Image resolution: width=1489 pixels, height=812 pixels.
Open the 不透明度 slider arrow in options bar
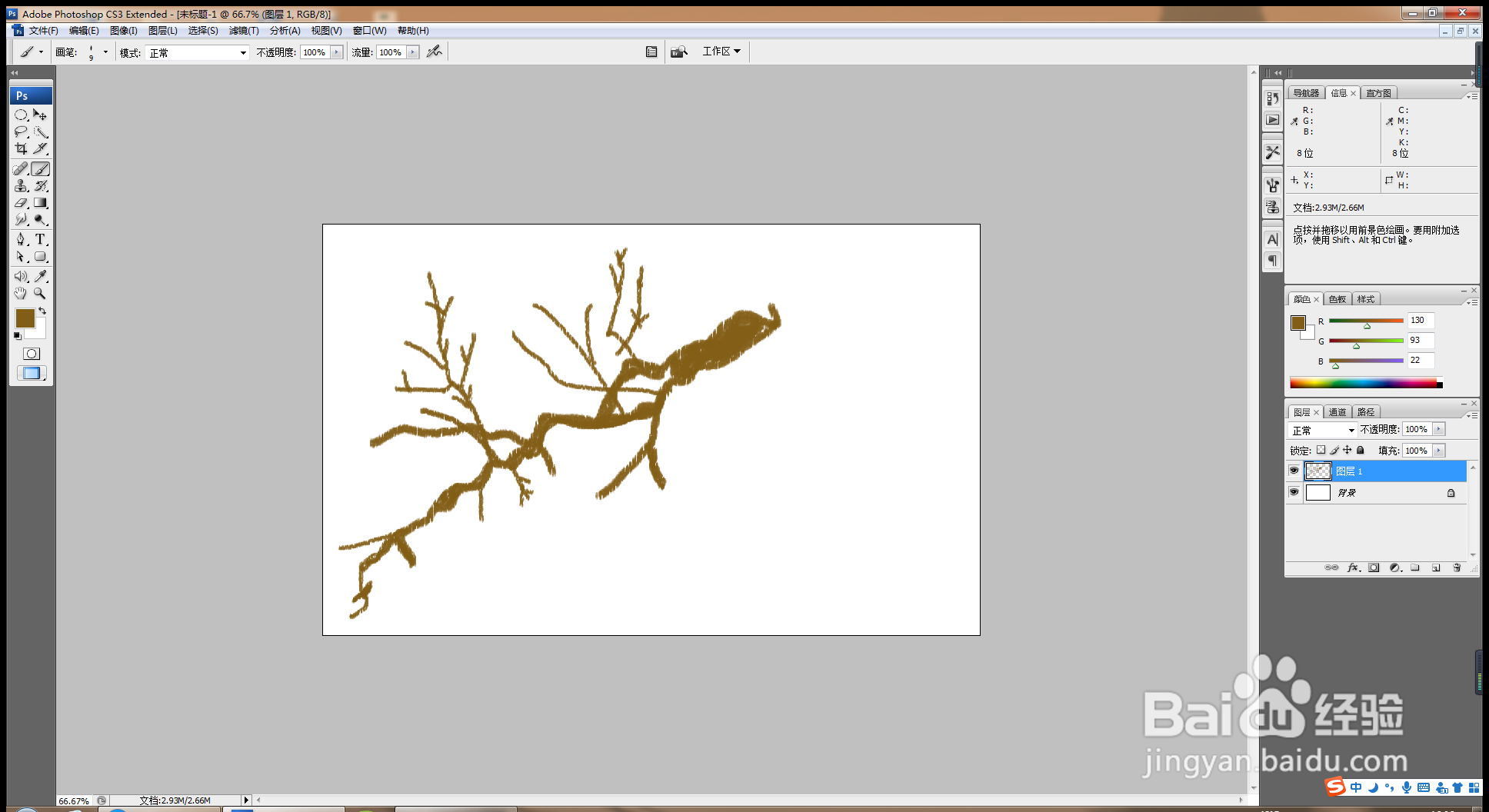337,52
